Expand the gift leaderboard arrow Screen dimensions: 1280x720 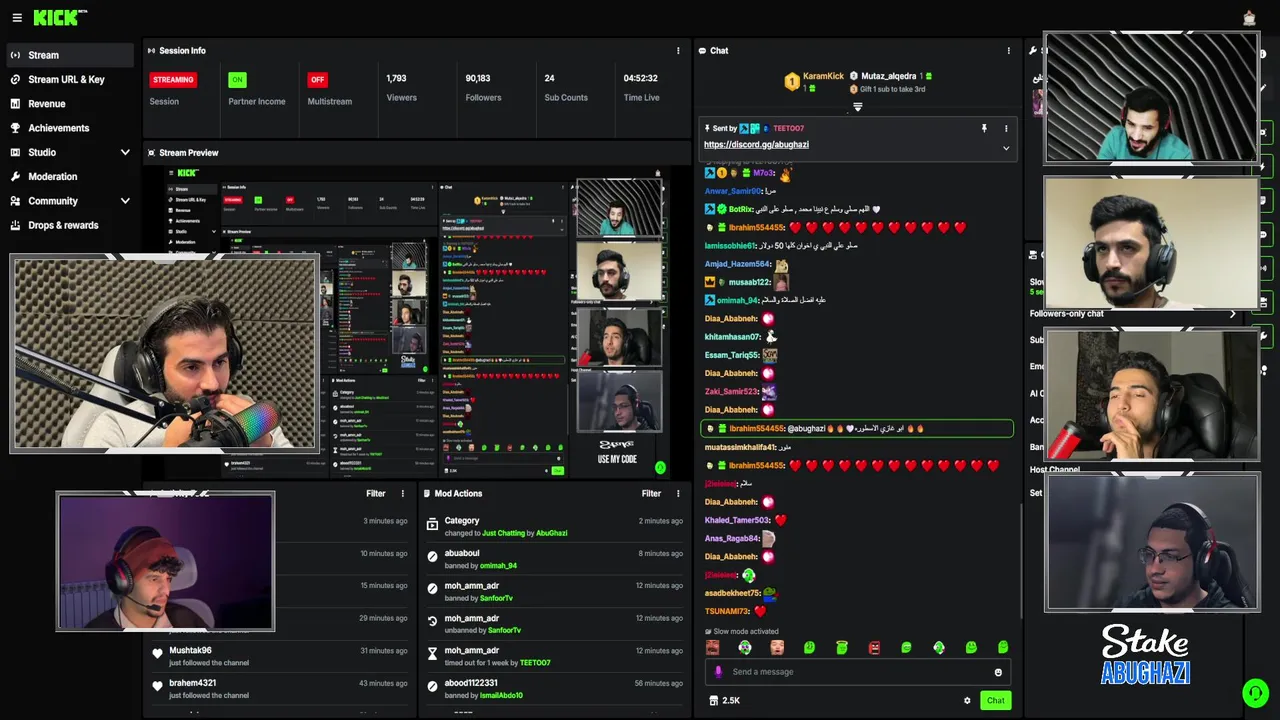857,107
